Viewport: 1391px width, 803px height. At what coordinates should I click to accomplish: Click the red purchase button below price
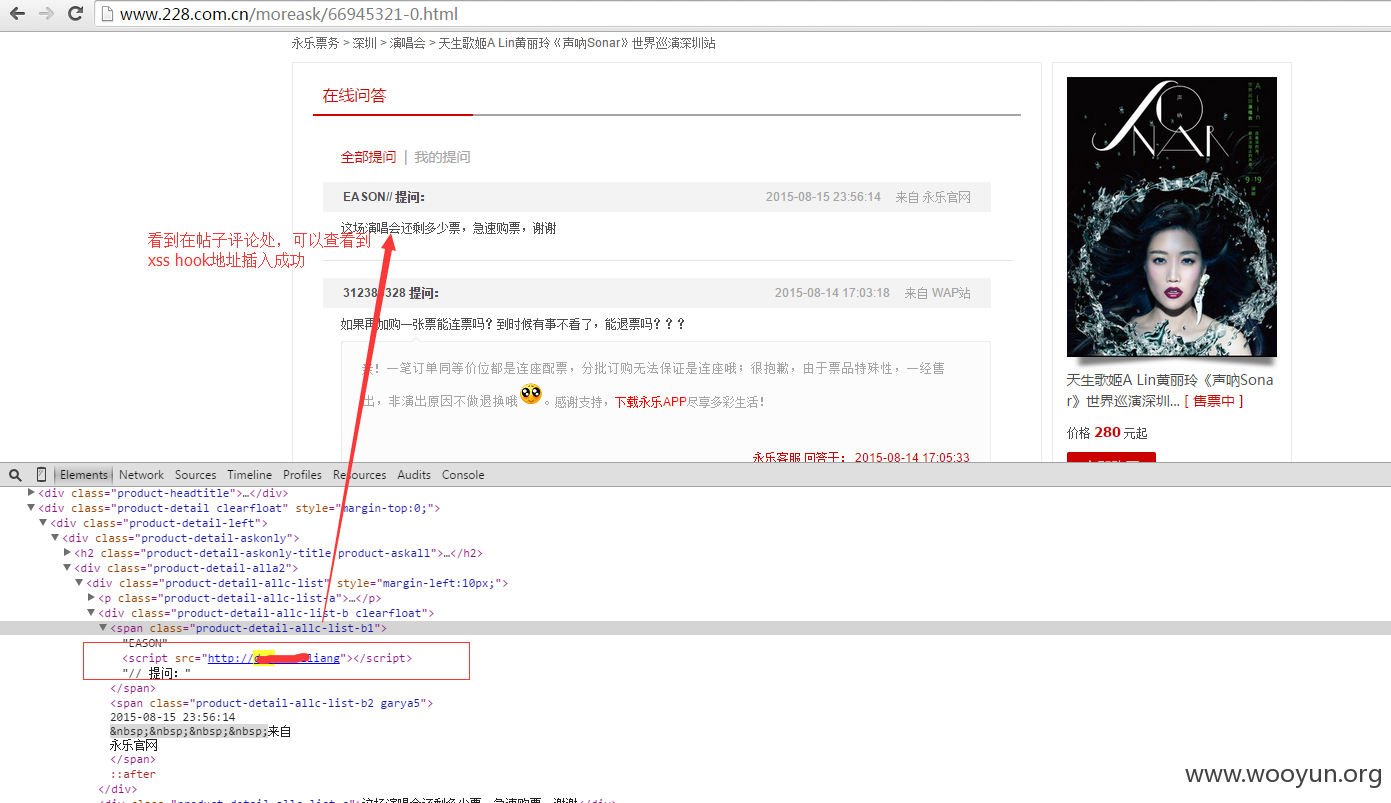1111,457
